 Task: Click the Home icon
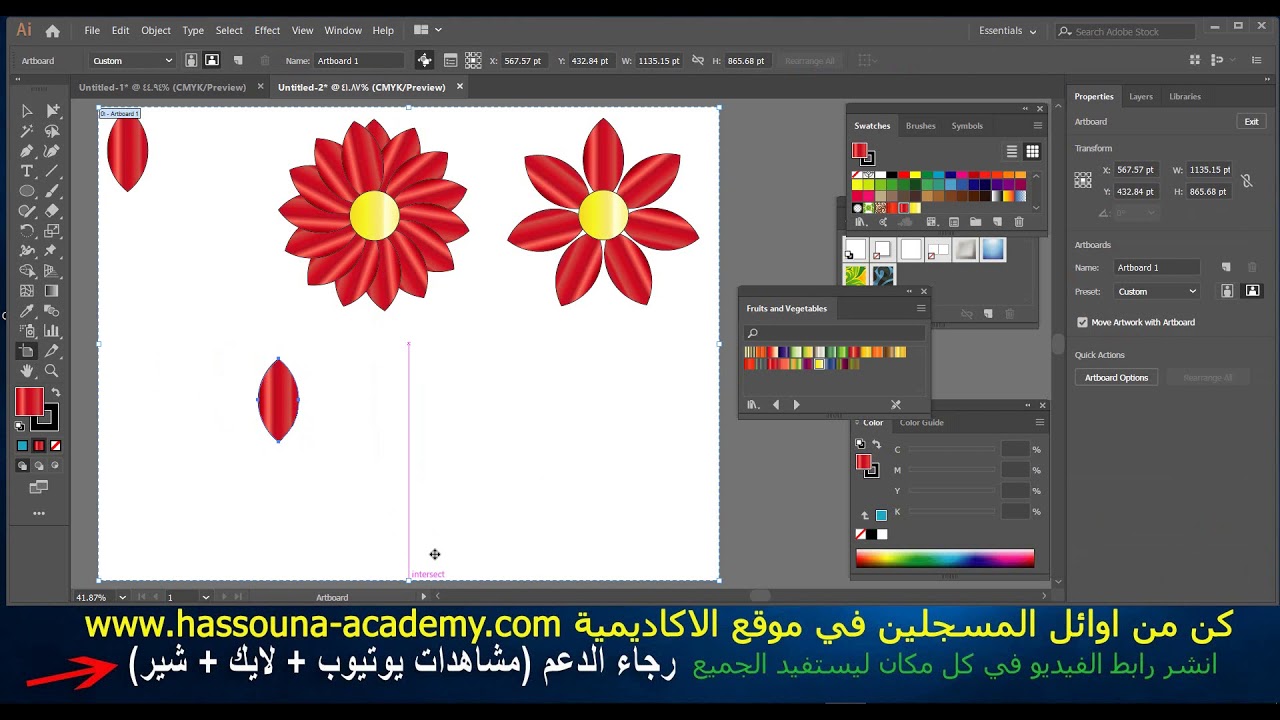(x=52, y=31)
